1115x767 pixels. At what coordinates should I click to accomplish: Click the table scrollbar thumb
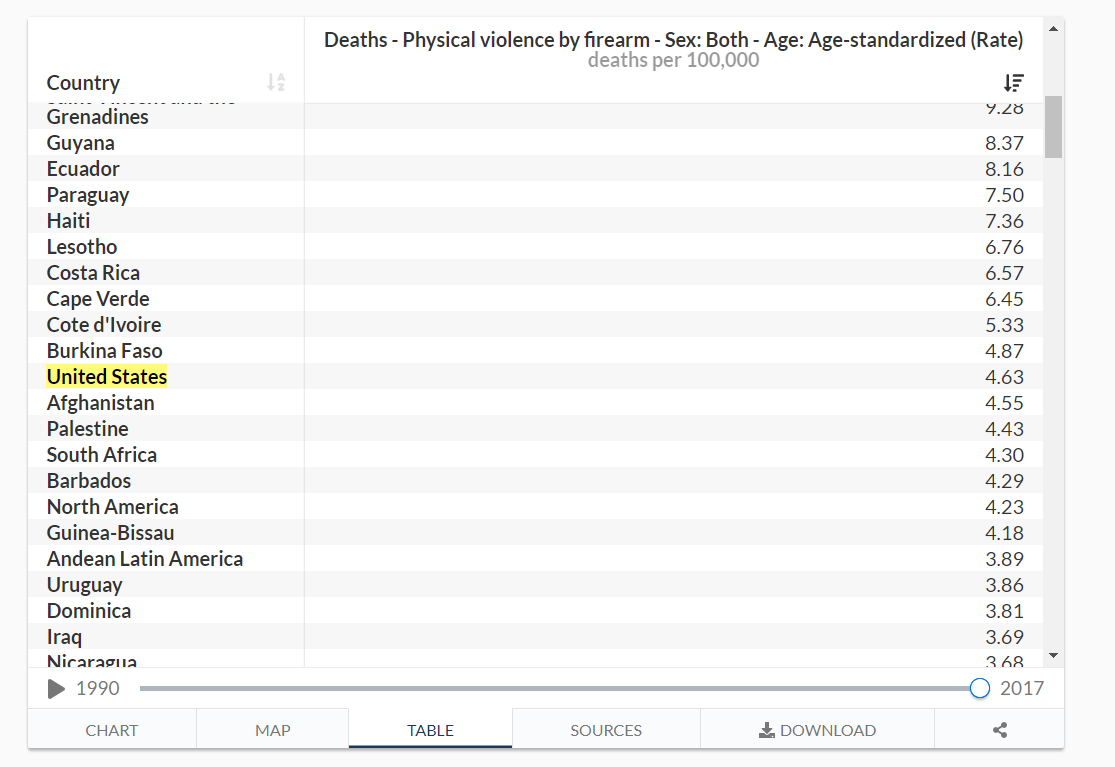coord(1053,127)
